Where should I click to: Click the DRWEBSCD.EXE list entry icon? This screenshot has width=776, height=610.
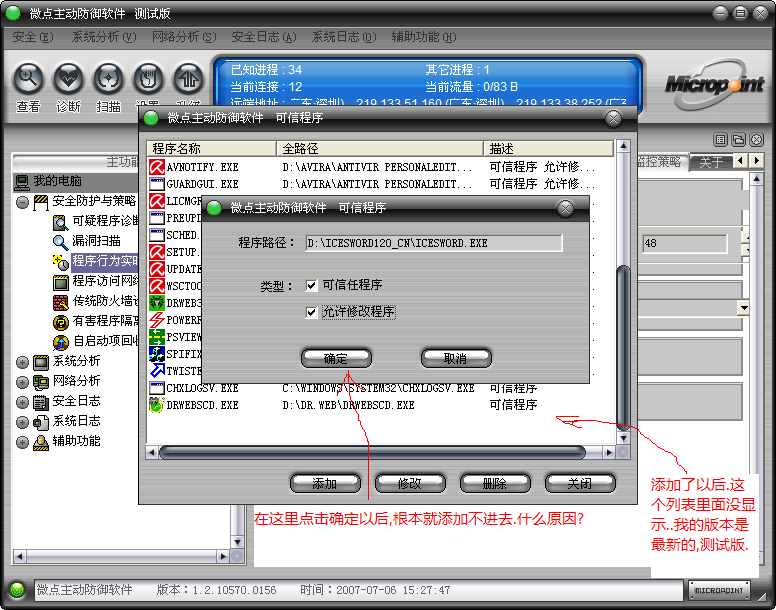[157, 405]
